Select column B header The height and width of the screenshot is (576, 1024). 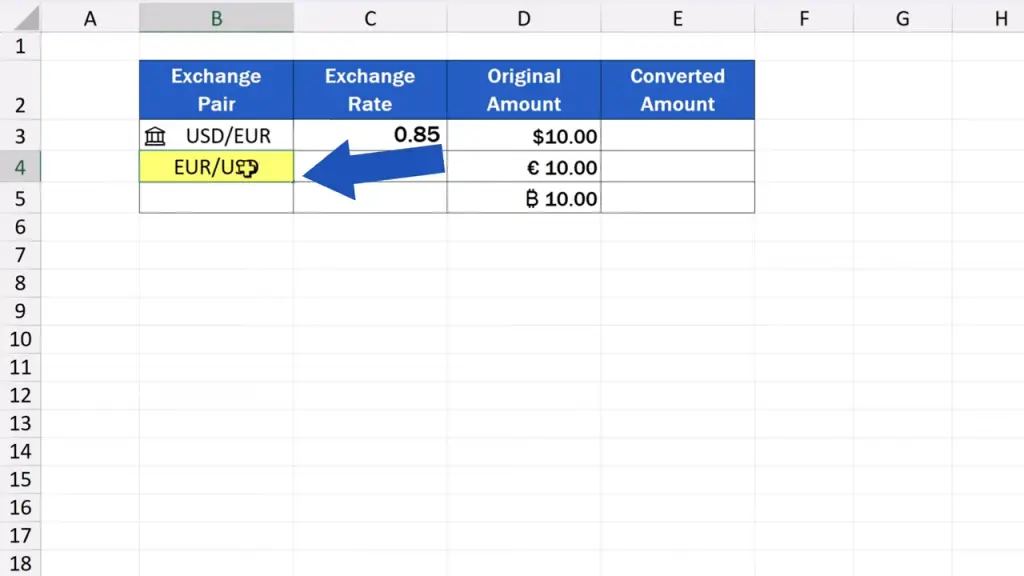[x=216, y=17]
